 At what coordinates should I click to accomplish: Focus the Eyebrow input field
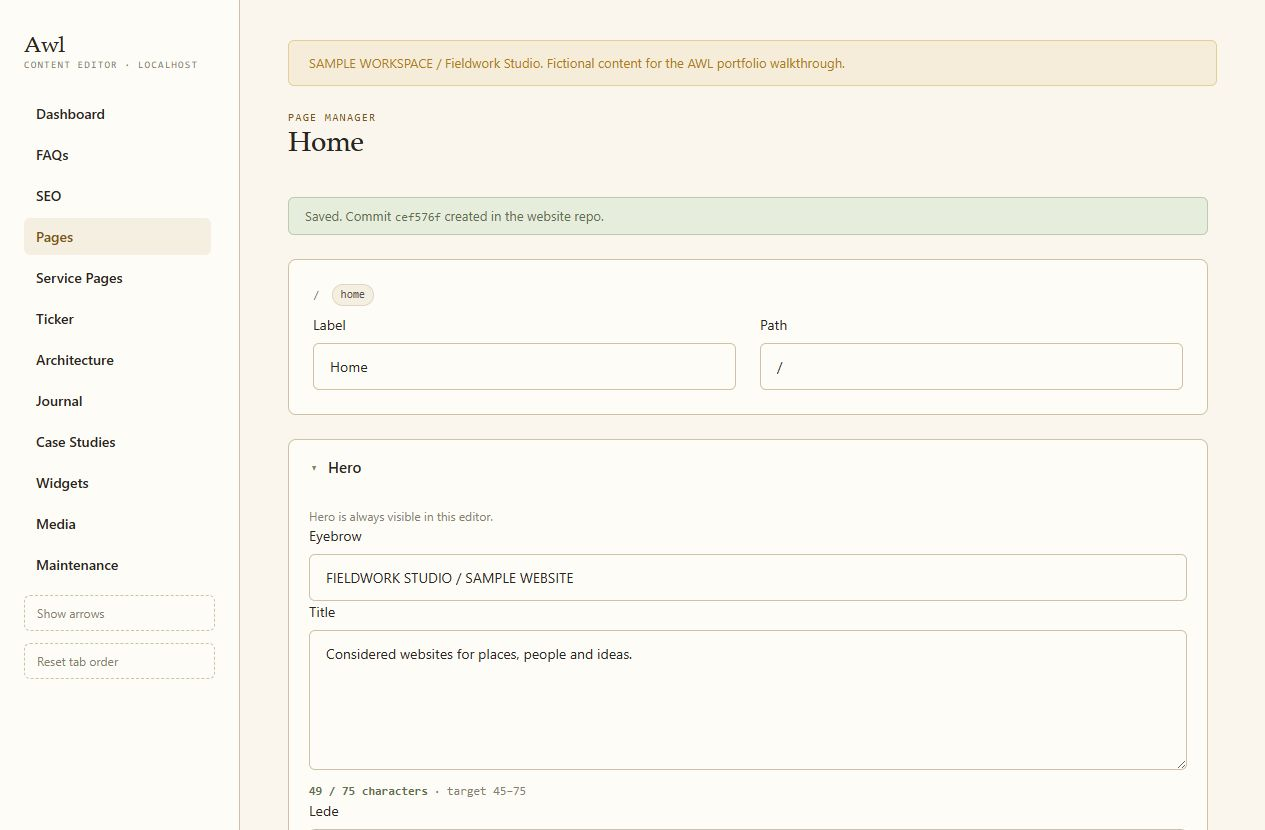click(748, 578)
